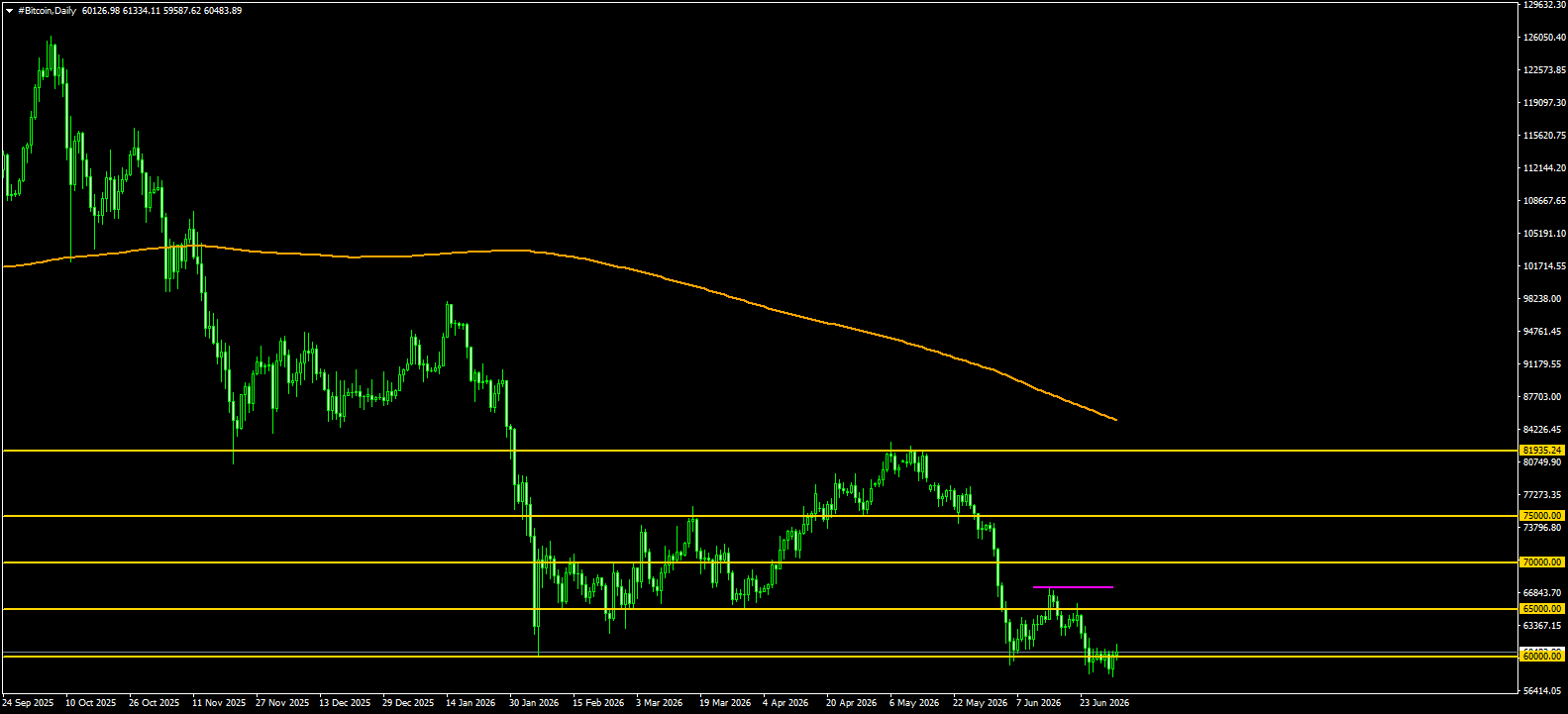This screenshot has width=1568, height=714.
Task: Click the 24 Sep 2025 date label
Action: 28,703
